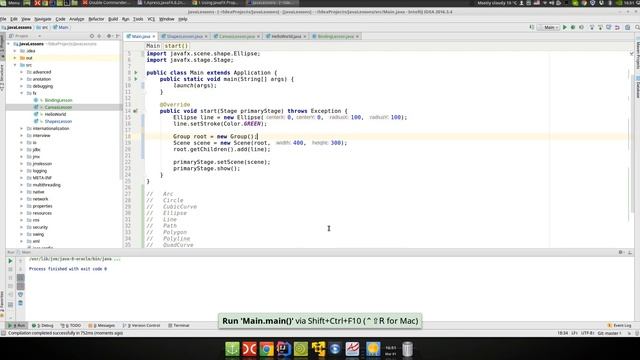This screenshot has width=640, height=360.
Task: Hide the Project tool window
Action: (x=118, y=36)
